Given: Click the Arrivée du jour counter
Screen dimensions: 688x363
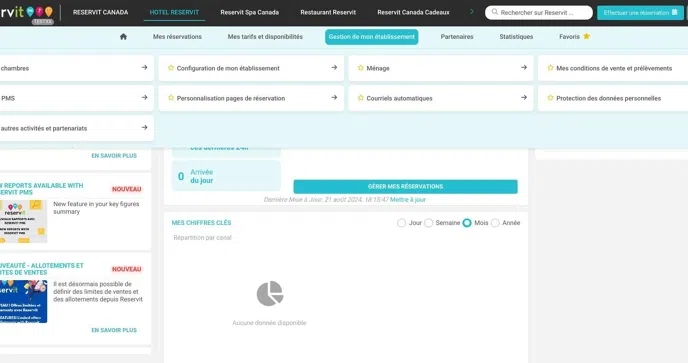Looking at the screenshot, I should pos(226,176).
